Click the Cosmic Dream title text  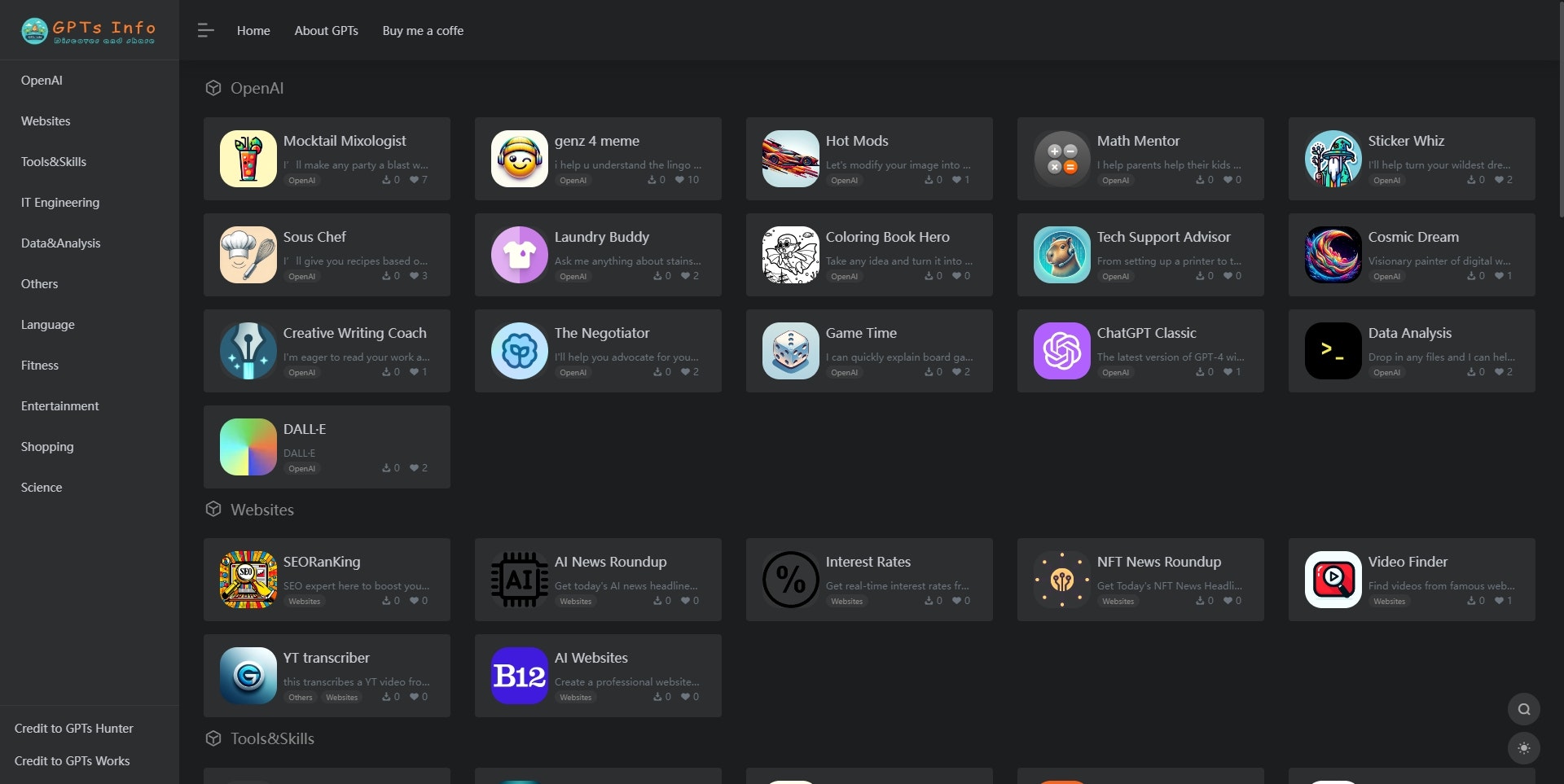[1413, 237]
